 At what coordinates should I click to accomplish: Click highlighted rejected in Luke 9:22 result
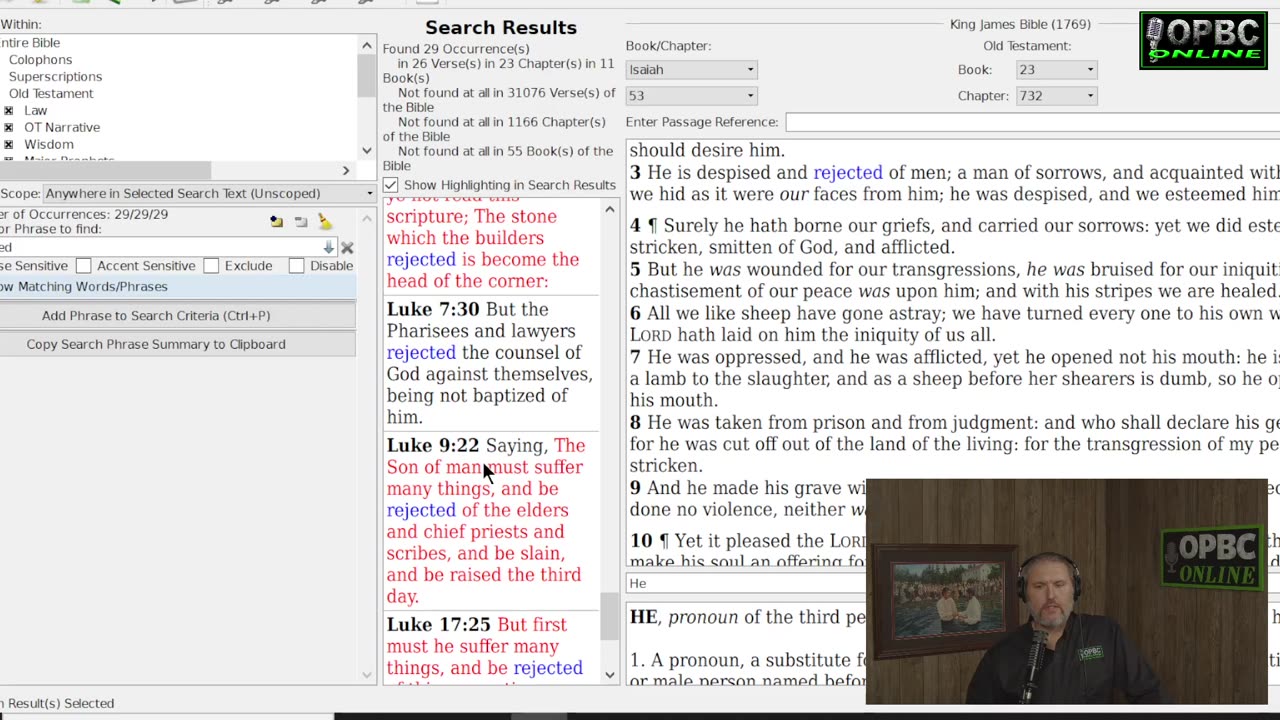tap(421, 510)
